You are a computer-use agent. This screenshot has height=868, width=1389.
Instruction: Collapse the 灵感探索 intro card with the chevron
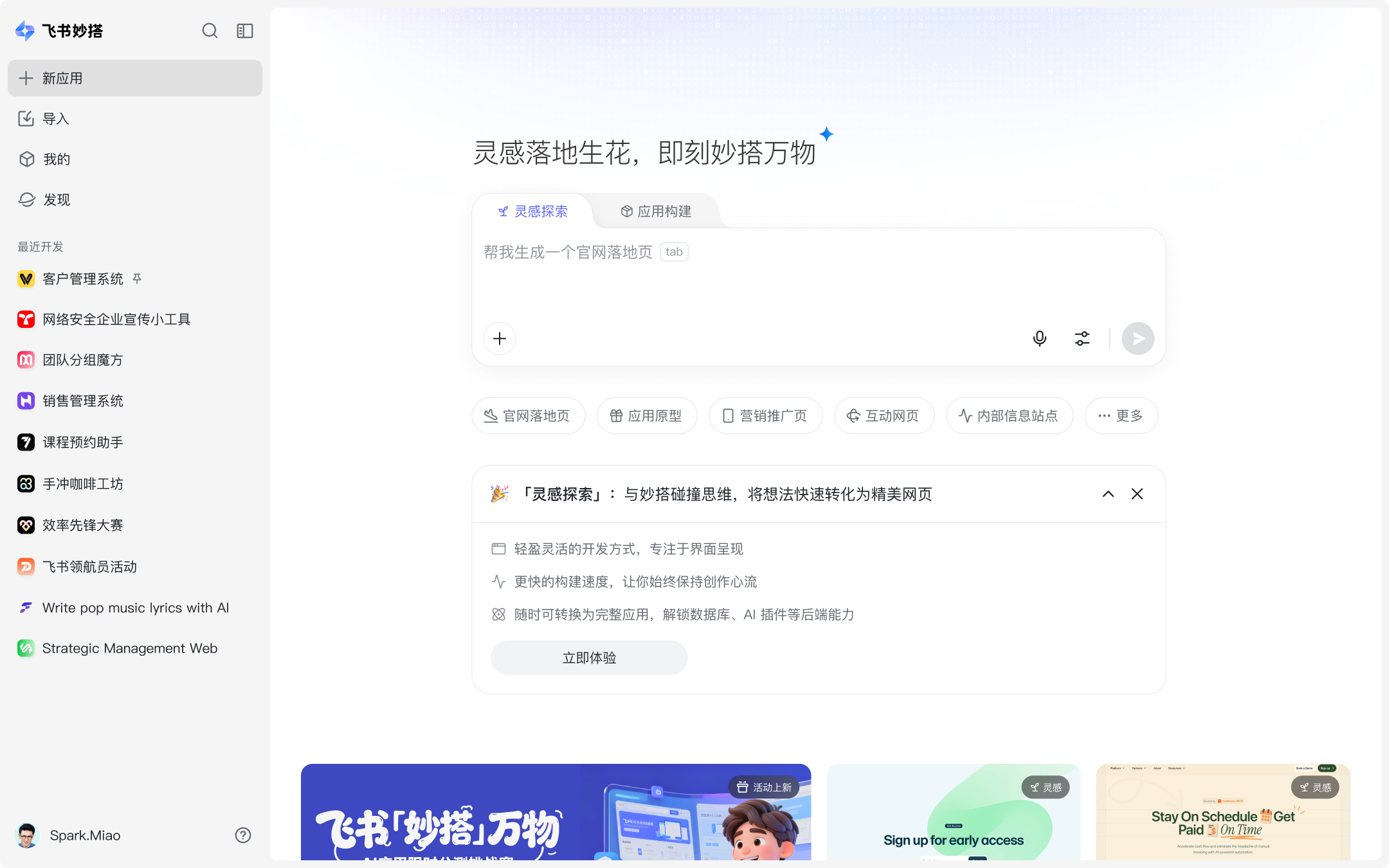click(x=1108, y=494)
